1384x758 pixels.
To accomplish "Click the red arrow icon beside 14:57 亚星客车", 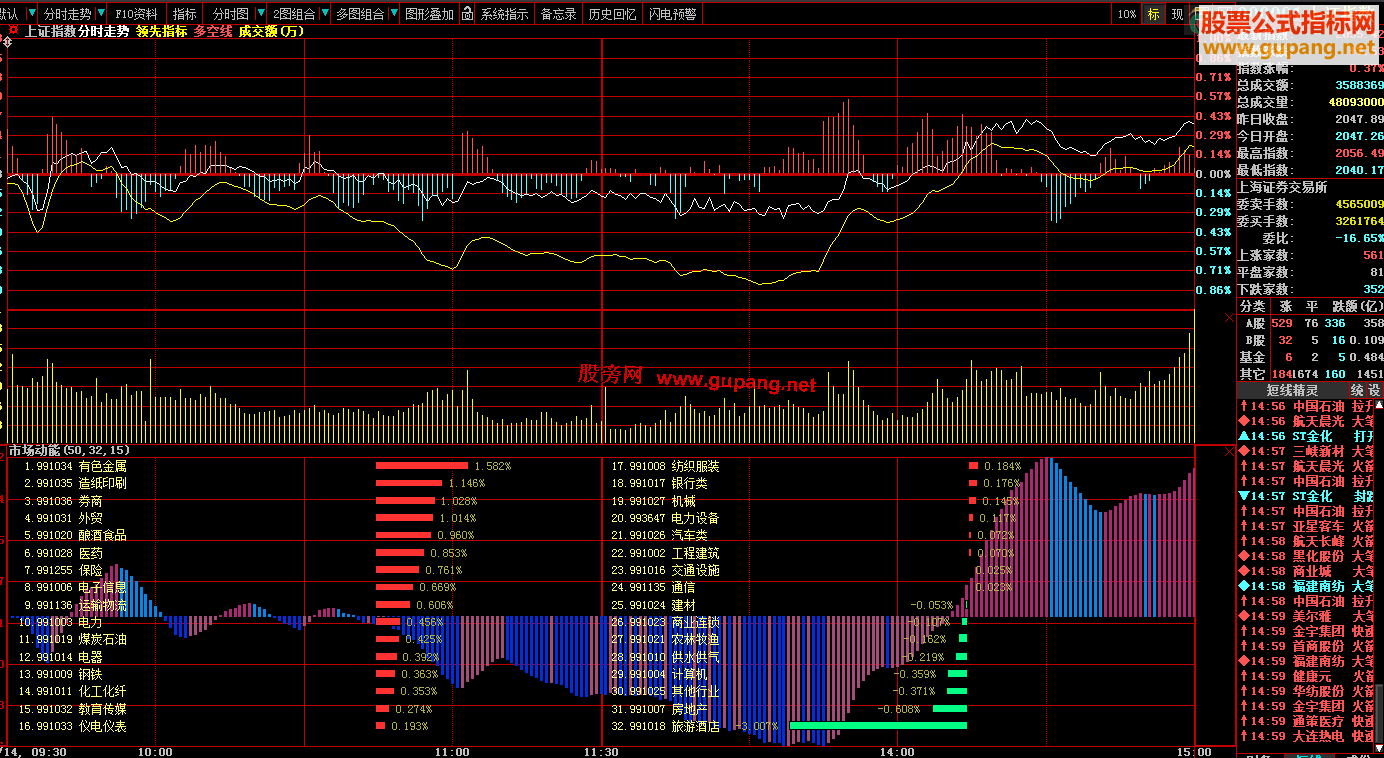I will point(1243,527).
